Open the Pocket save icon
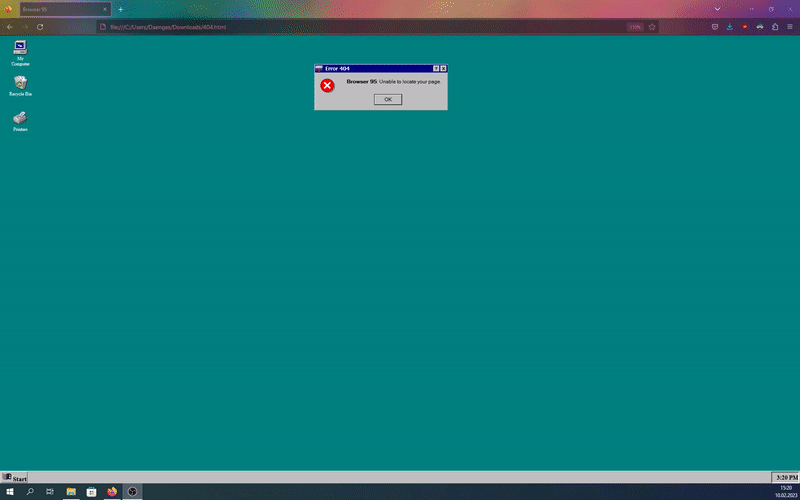Viewport: 800px width, 500px height. pos(715,27)
